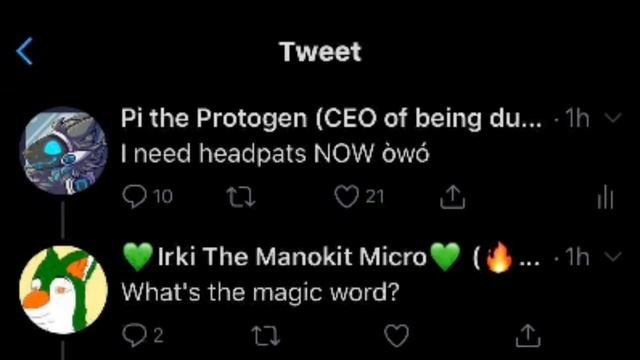Open dropdown chevron on Pi's tweet

click(613, 118)
